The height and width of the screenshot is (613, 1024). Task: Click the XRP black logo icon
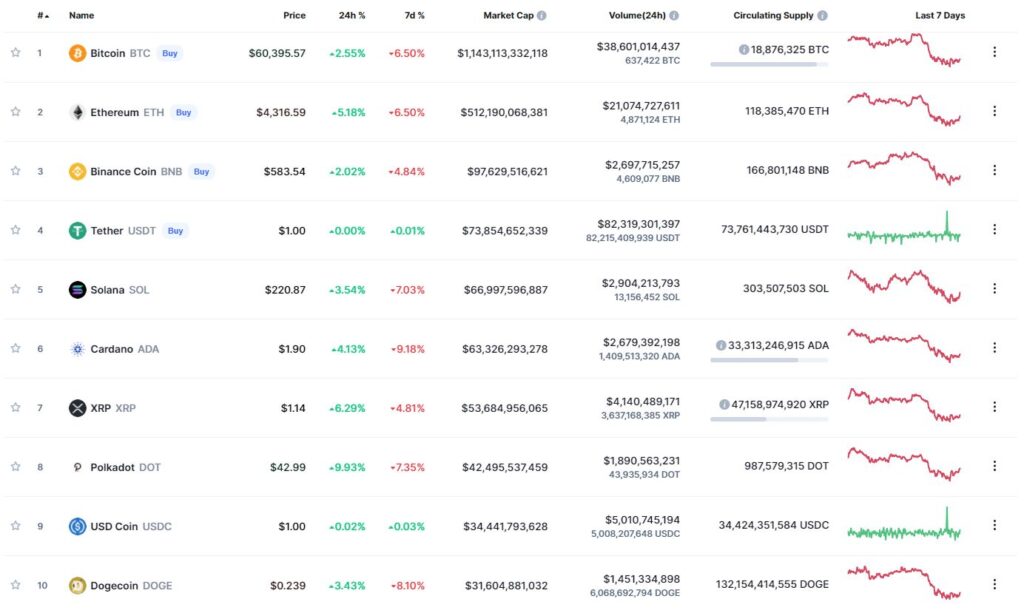point(77,408)
